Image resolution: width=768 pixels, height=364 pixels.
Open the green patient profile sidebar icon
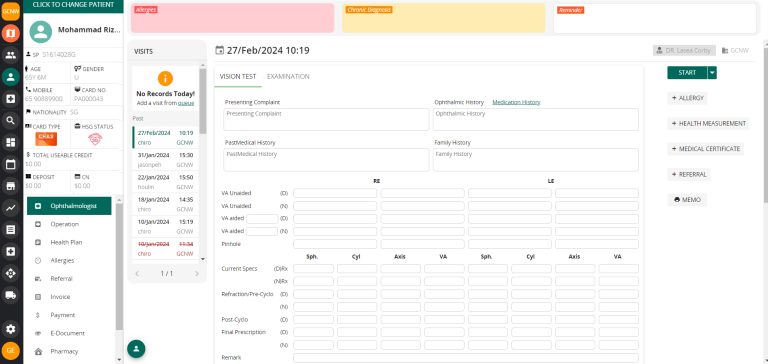point(11,77)
